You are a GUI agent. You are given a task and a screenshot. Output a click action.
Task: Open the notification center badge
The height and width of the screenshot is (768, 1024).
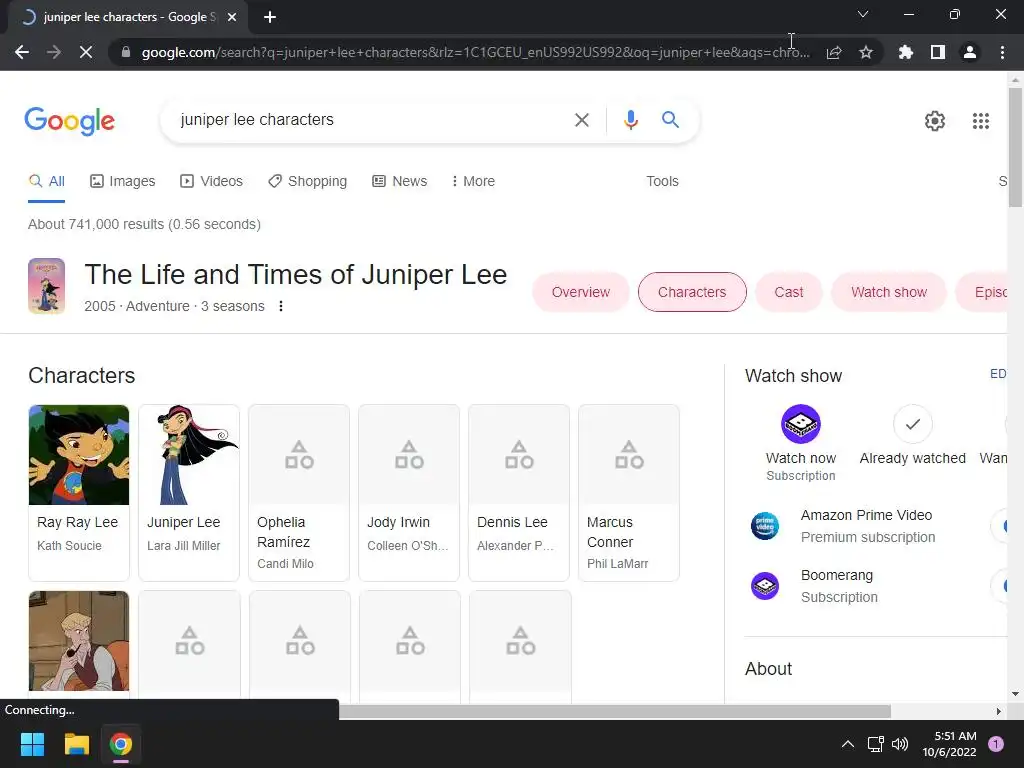pyautogui.click(x=996, y=744)
